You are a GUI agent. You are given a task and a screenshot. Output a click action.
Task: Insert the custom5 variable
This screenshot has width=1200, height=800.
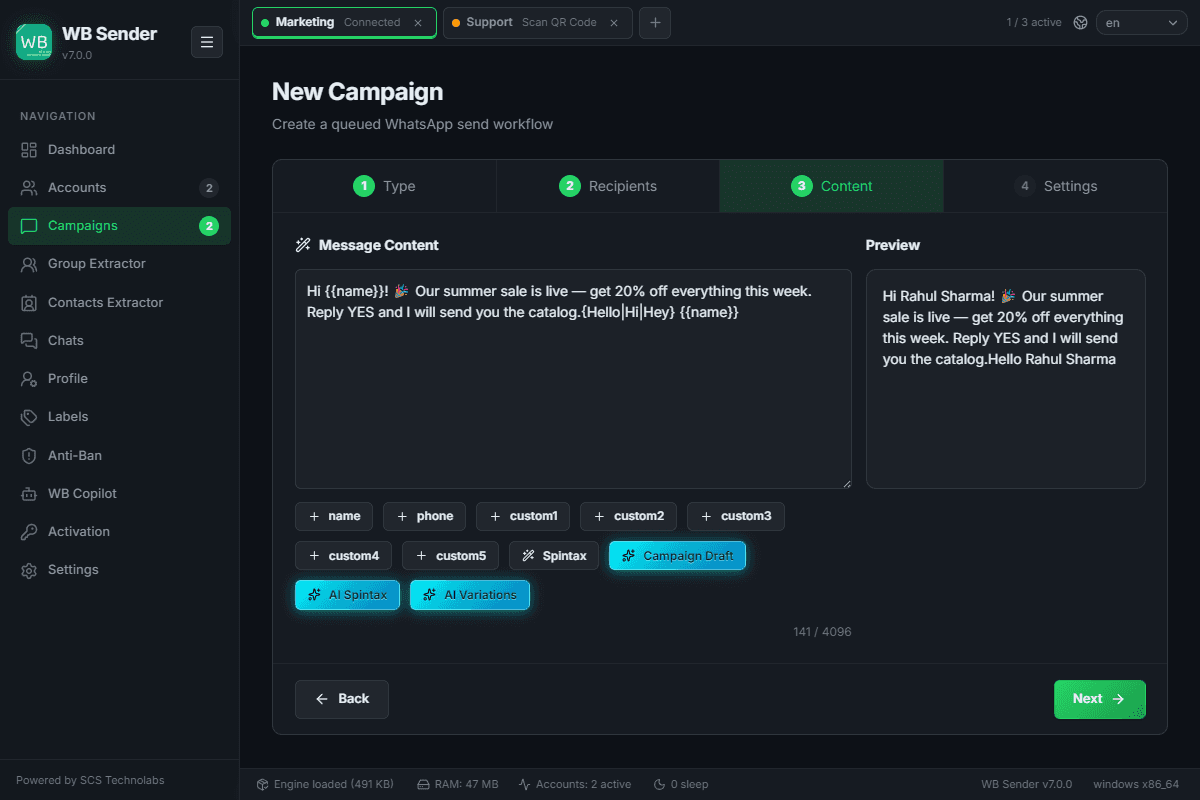coord(451,556)
